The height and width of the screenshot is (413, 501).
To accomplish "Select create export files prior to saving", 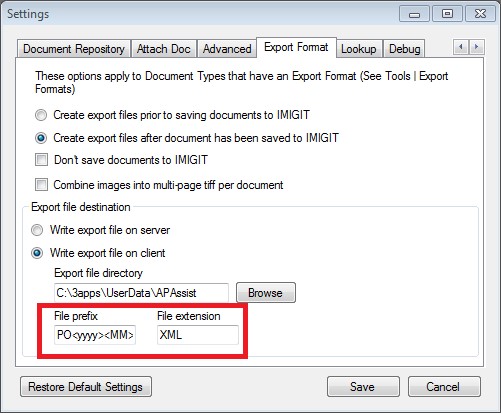I will (x=41, y=115).
